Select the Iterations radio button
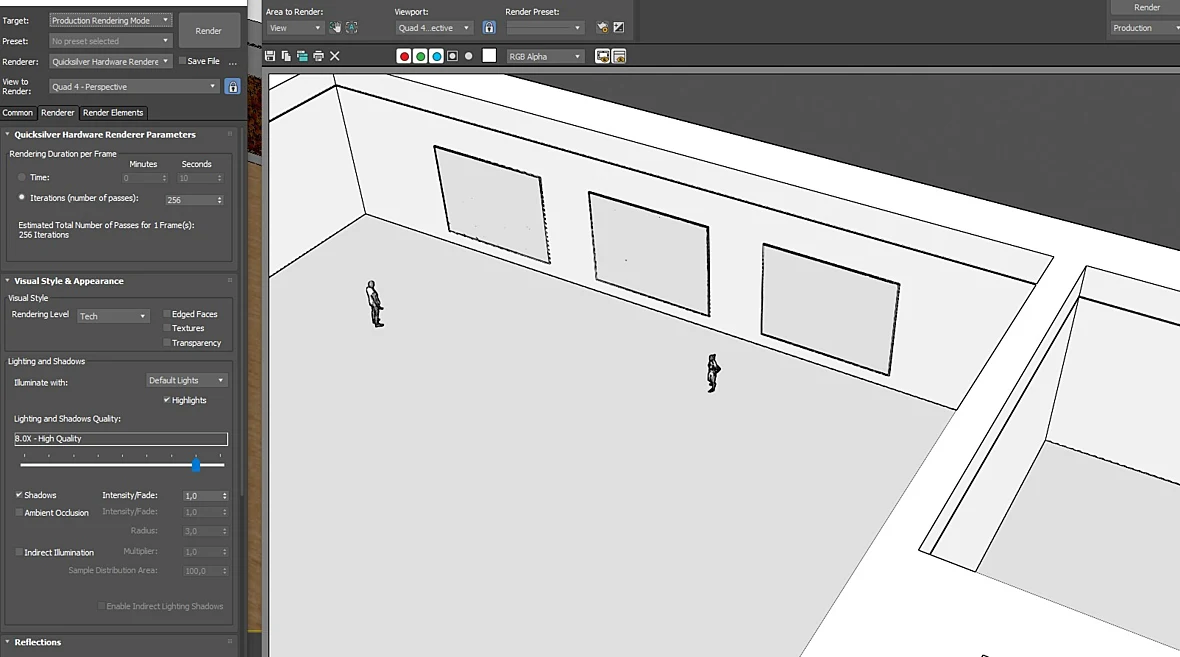Viewport: 1180px width, 657px height. [22, 197]
